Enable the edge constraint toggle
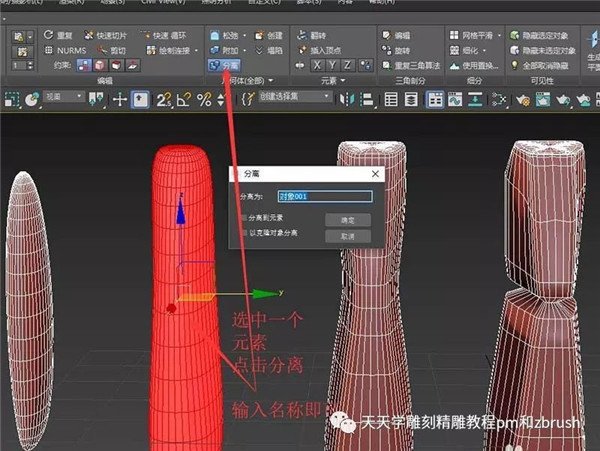600x451 pixels. [100, 65]
